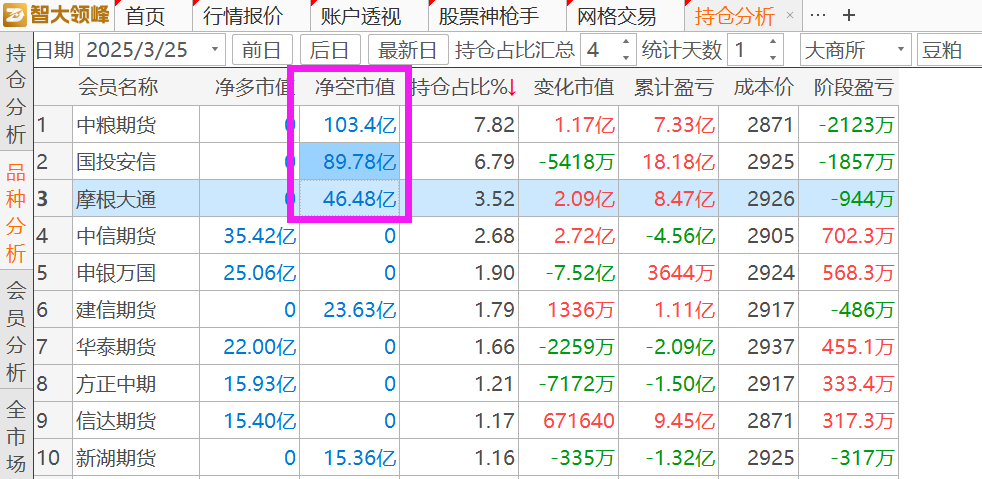The image size is (982, 479).
Task: Click the 25.06亿 net long value
Action: (260, 273)
